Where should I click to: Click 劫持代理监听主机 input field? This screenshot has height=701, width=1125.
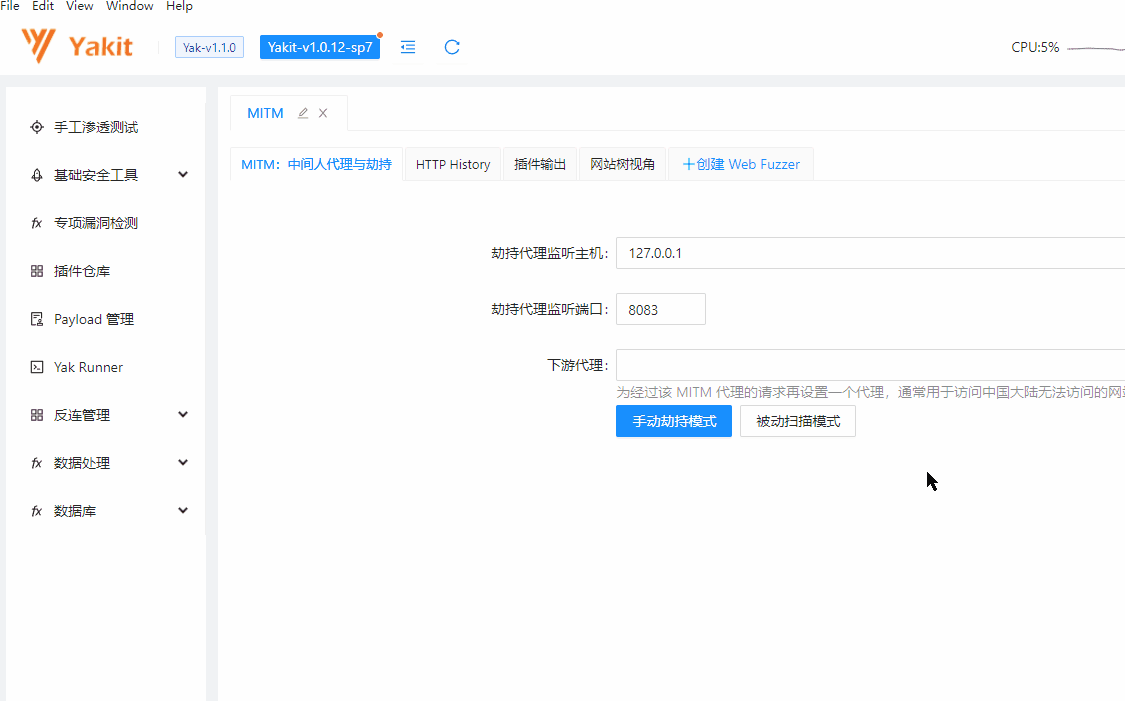click(870, 253)
